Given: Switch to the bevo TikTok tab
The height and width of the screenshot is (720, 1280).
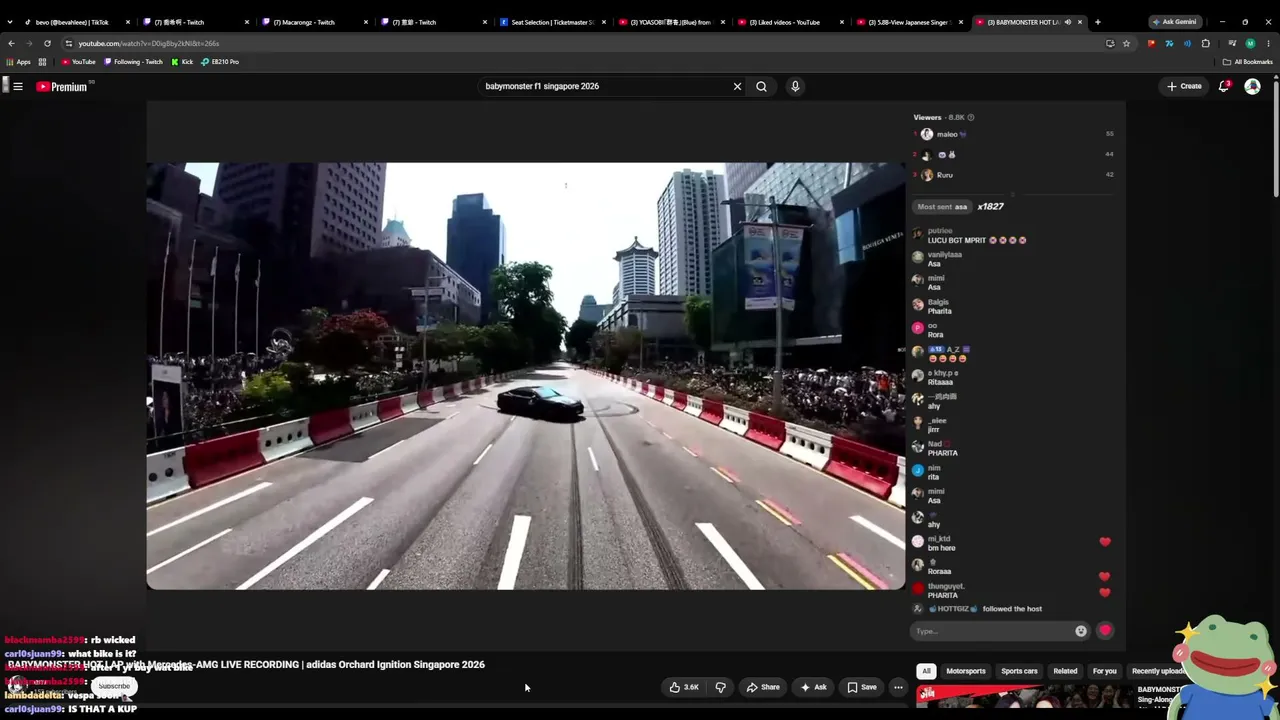Looking at the screenshot, I should (x=77, y=22).
